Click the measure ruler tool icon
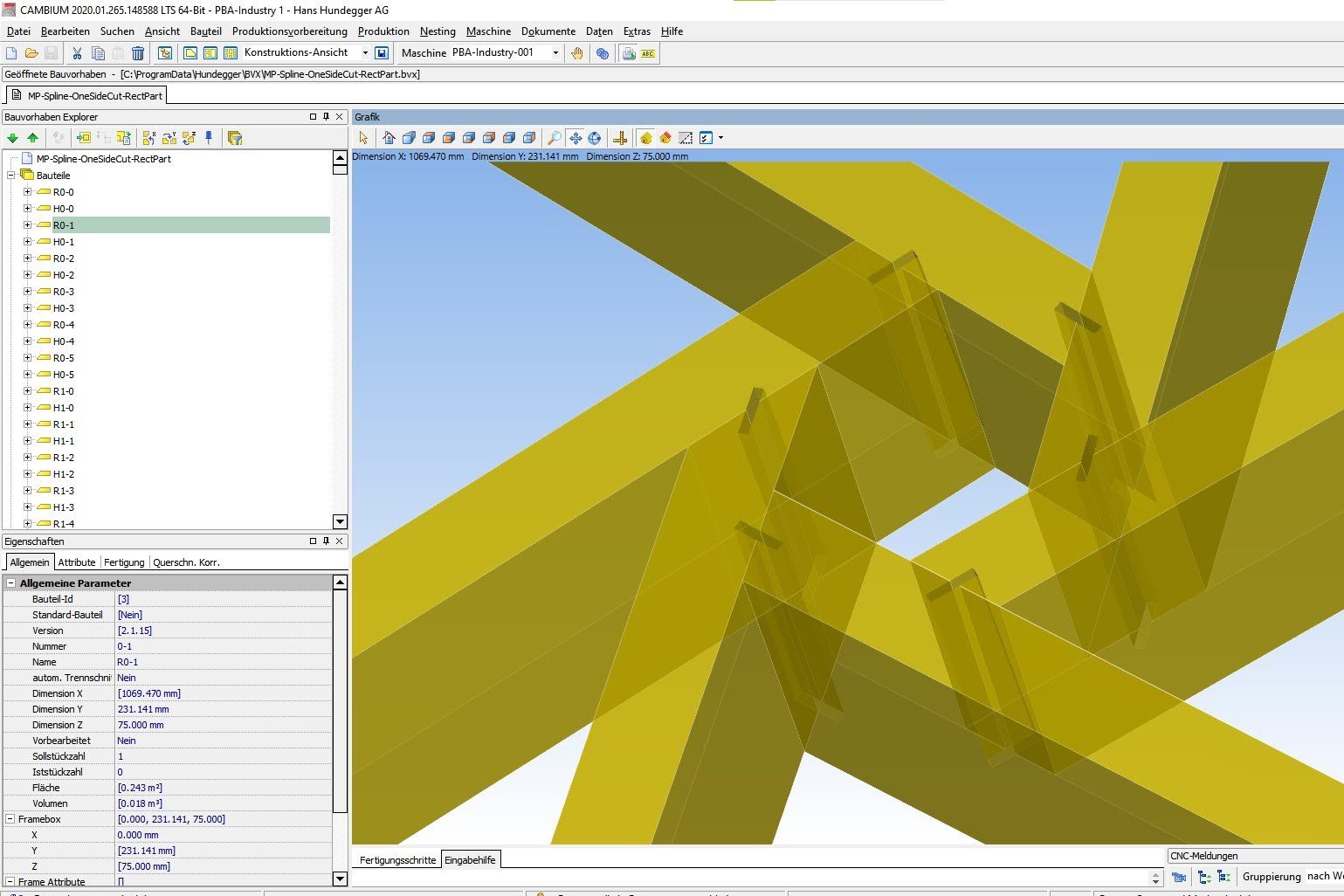This screenshot has height=896, width=1344. (x=620, y=138)
